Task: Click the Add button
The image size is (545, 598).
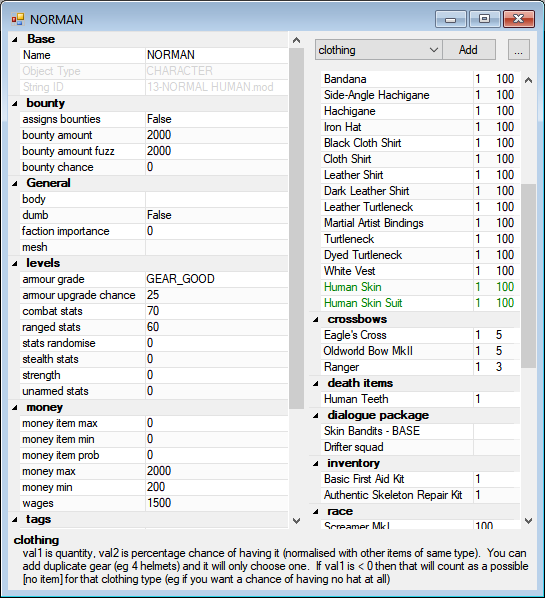Action: pos(469,50)
